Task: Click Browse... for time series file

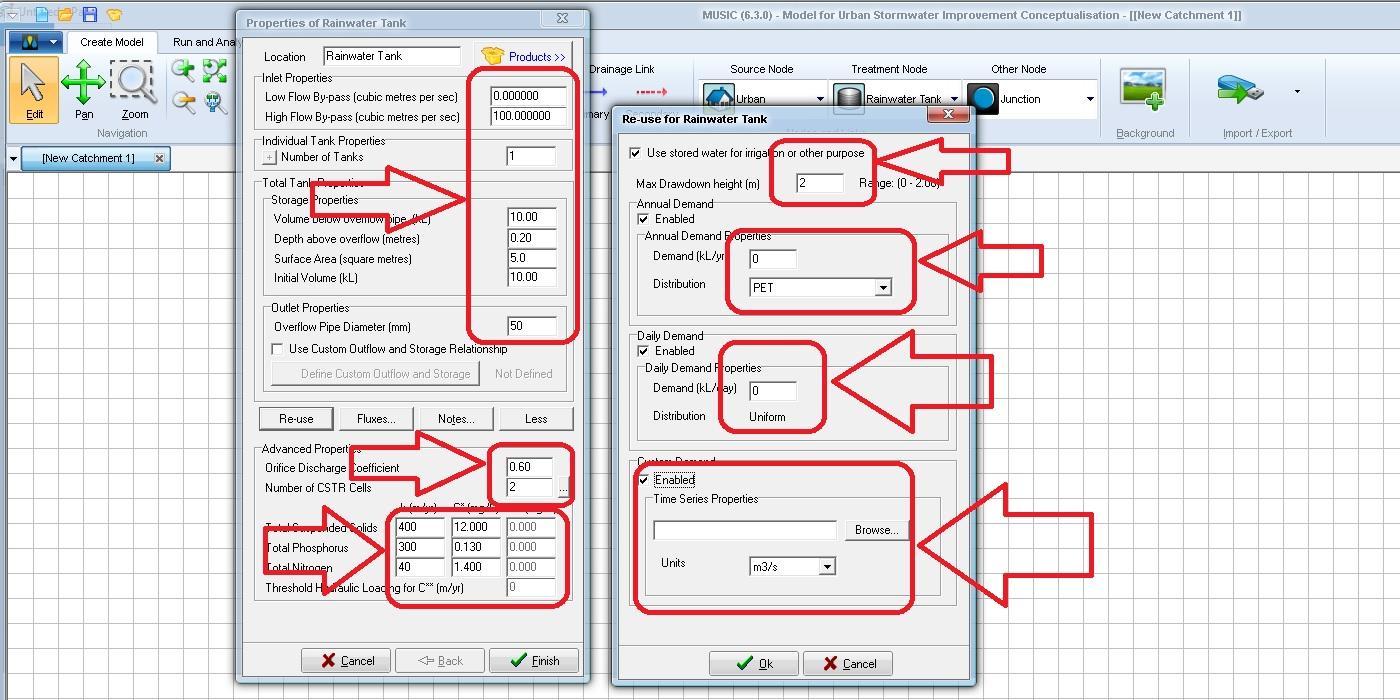Action: [877, 530]
